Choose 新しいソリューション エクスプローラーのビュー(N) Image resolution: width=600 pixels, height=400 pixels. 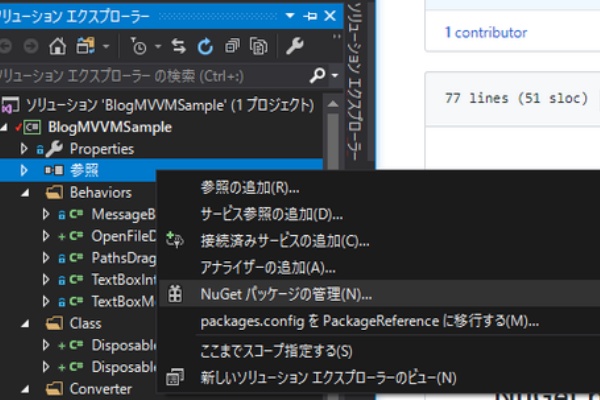point(329,378)
